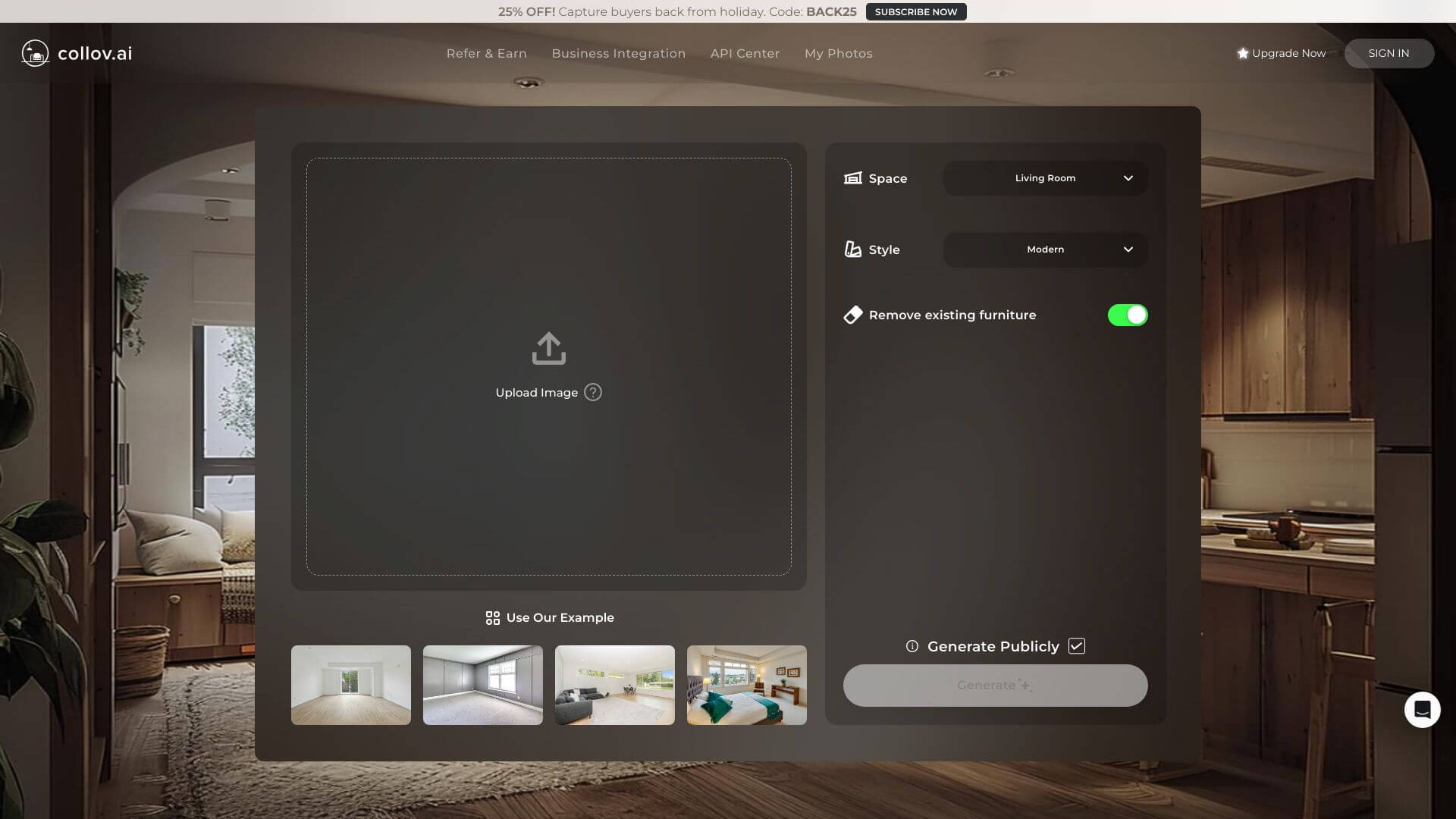Screen dimensions: 1456x819
Task: Click the eraser icon beside Remove existing furniture
Action: [853, 315]
